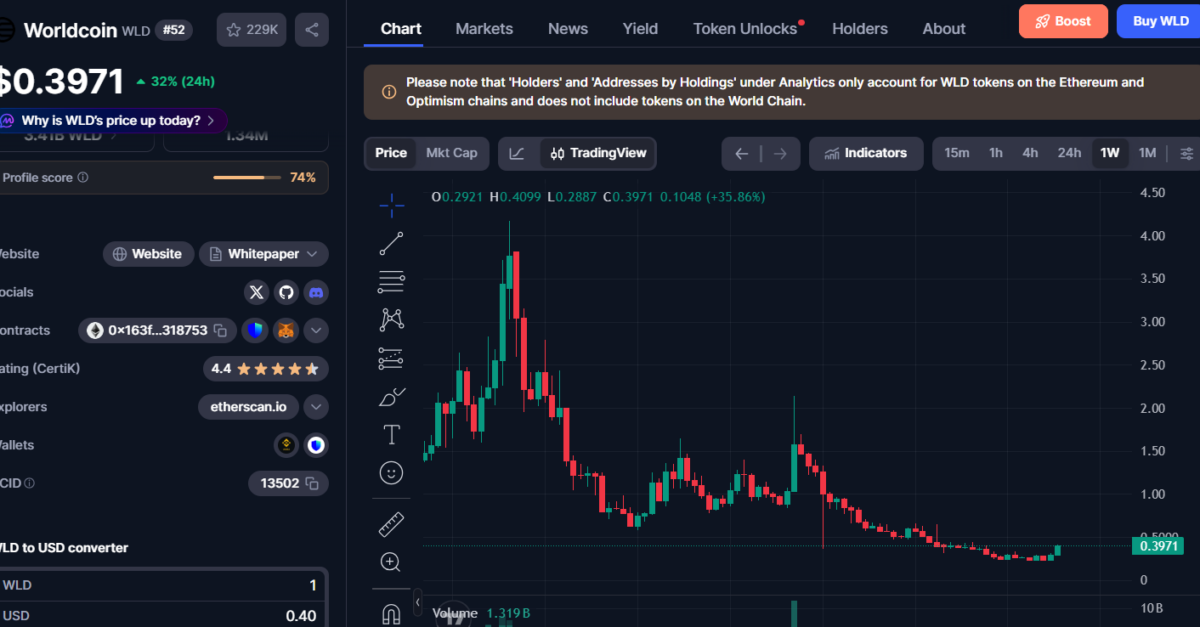Select the Text annotation tool
The image size is (1200, 627).
(x=391, y=434)
